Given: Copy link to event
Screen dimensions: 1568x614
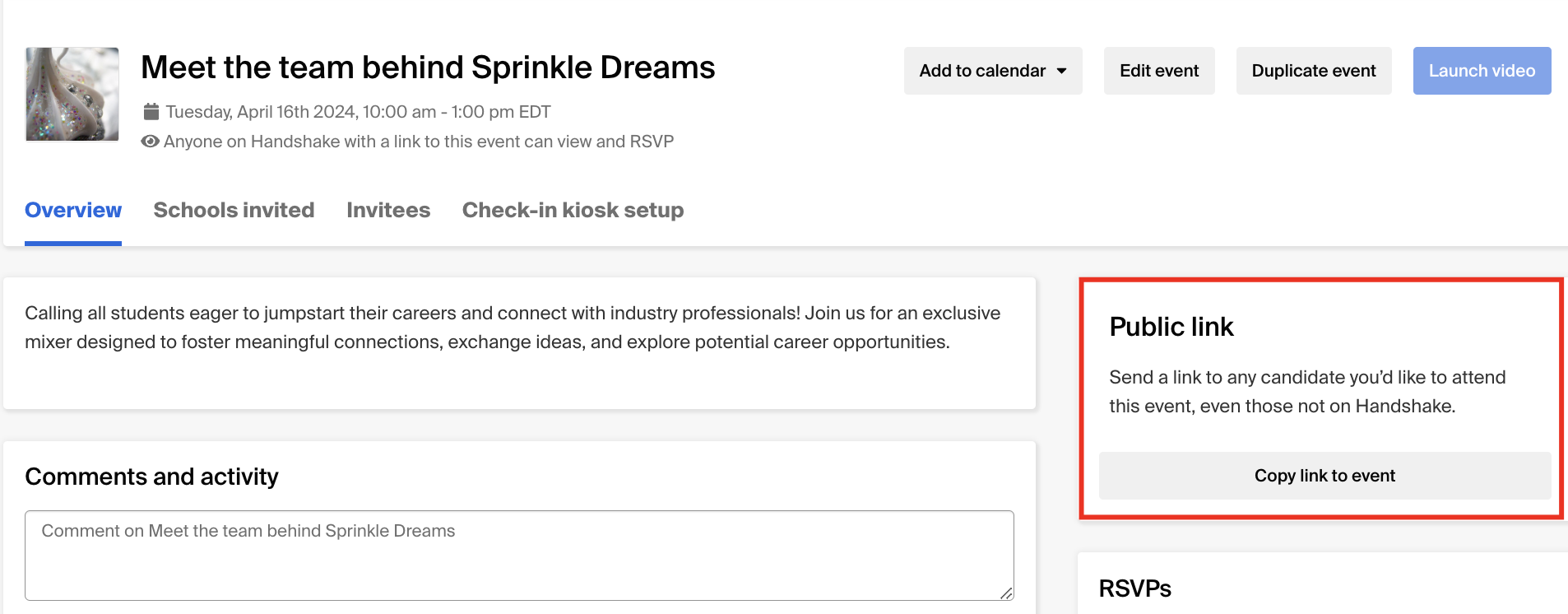Looking at the screenshot, I should 1324,476.
